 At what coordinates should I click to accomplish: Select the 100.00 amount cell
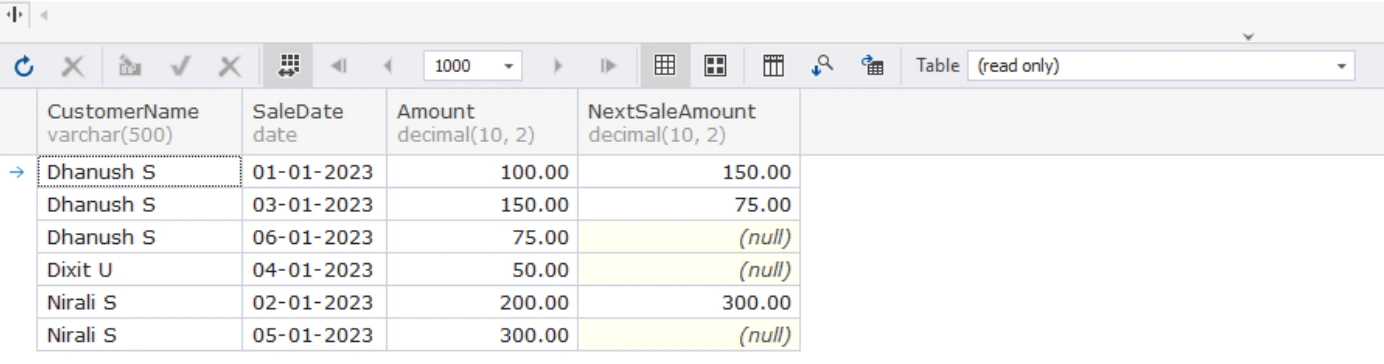click(482, 172)
